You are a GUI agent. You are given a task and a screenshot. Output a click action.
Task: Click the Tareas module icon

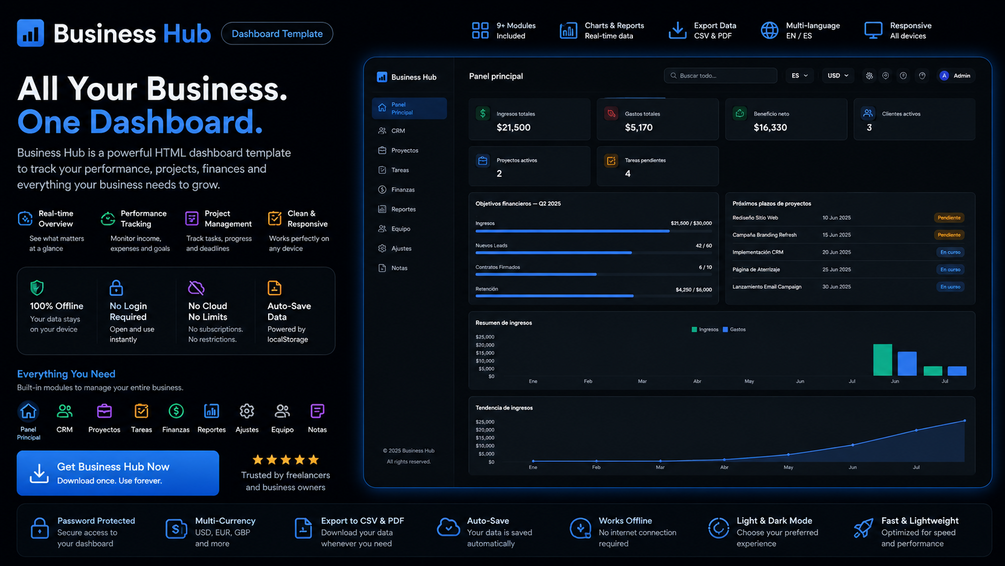tap(141, 411)
